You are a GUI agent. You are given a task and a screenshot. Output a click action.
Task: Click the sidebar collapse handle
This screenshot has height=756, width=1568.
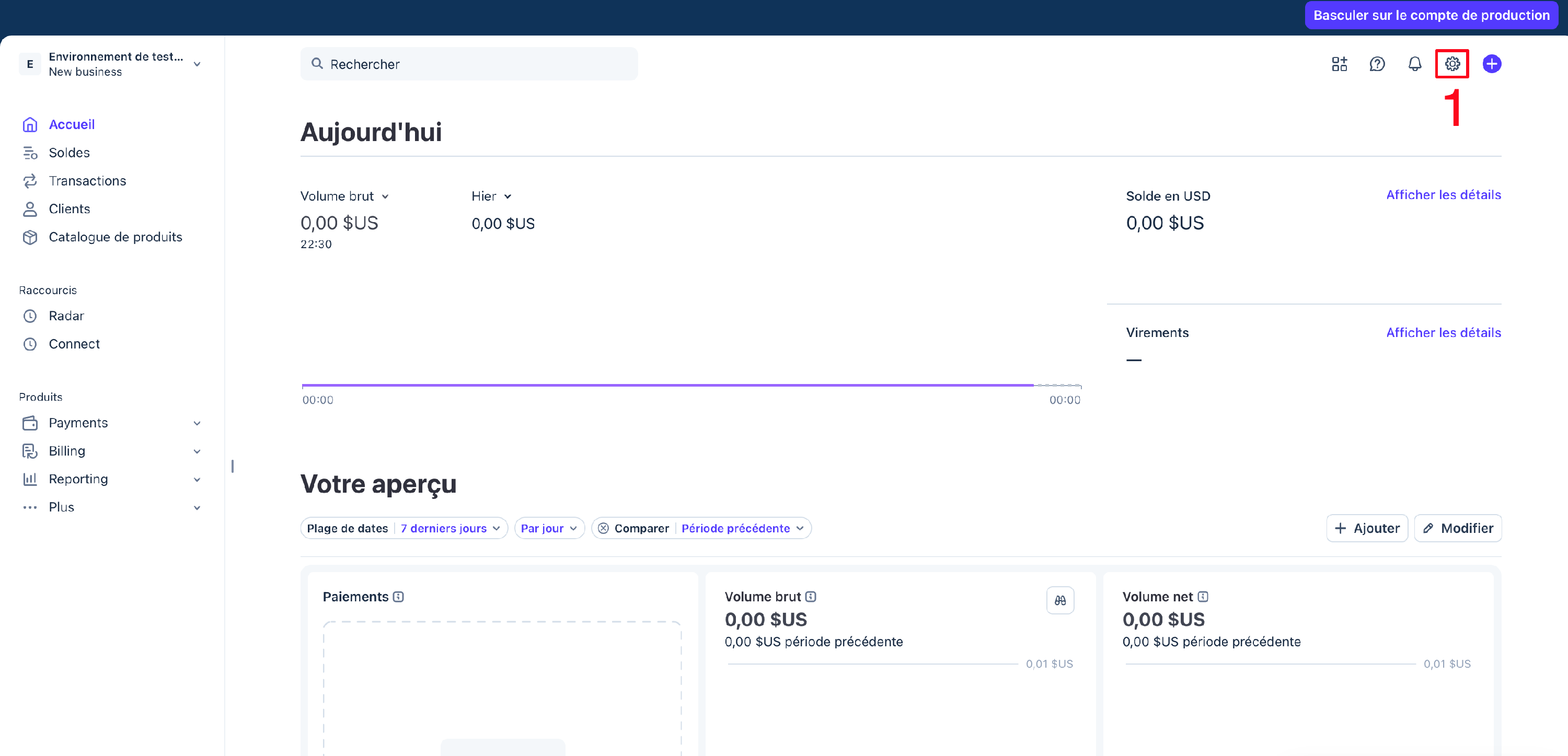pyautogui.click(x=233, y=466)
